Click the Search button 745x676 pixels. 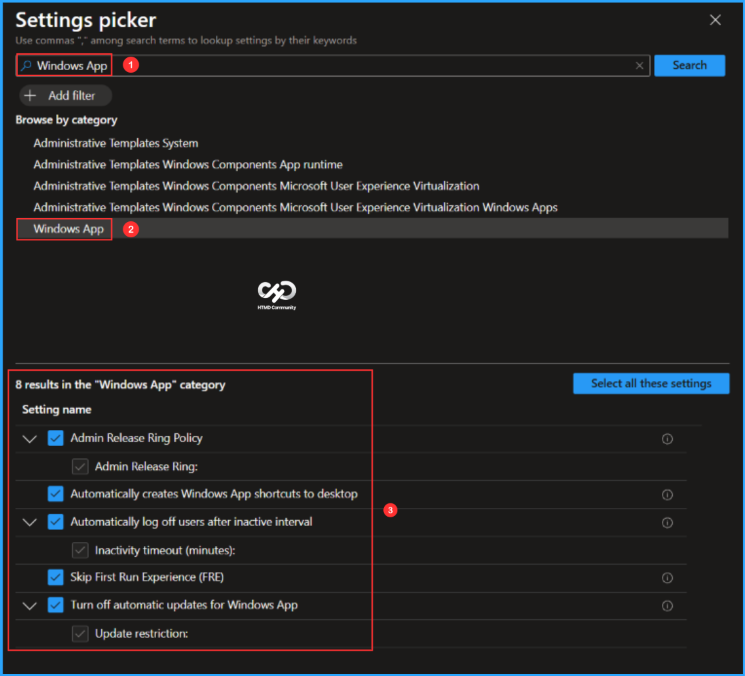(x=689, y=66)
